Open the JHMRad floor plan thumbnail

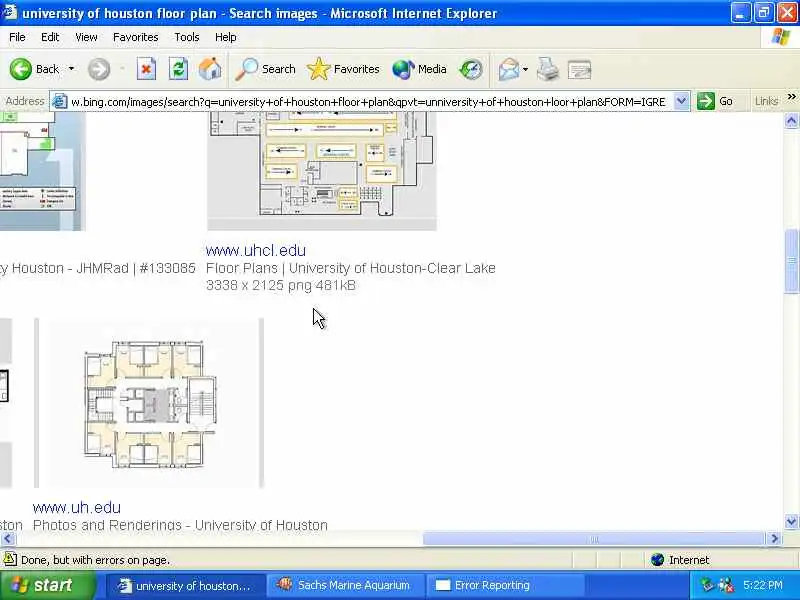coord(42,171)
